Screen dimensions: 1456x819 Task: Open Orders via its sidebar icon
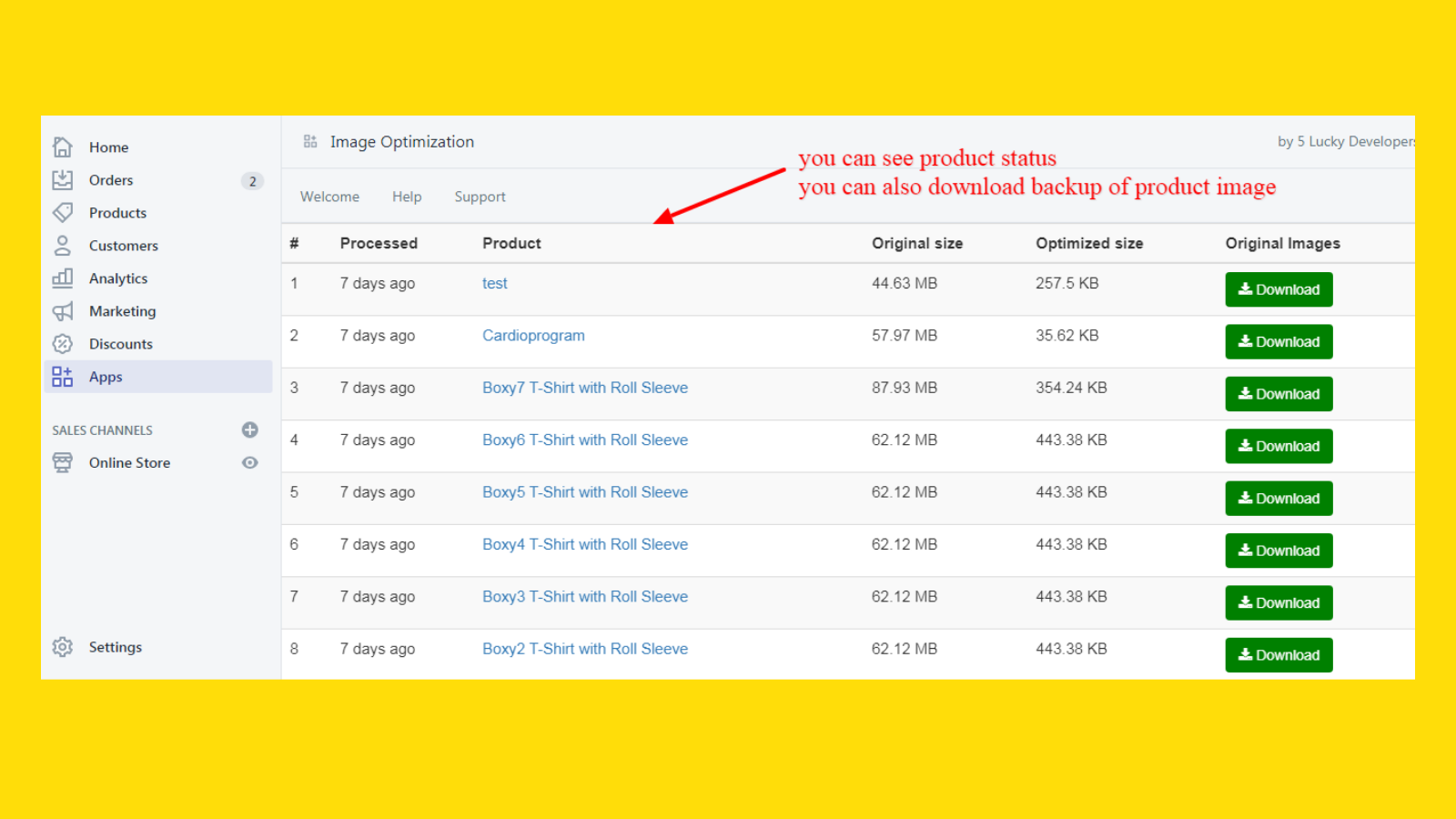pyautogui.click(x=62, y=179)
